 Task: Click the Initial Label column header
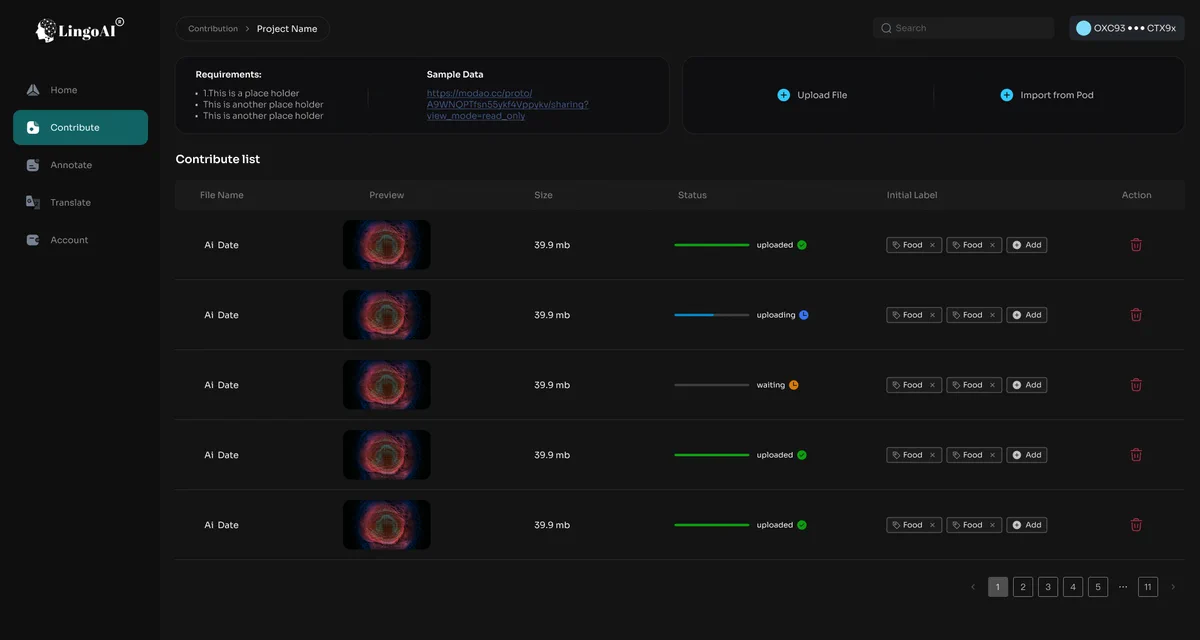coord(912,195)
